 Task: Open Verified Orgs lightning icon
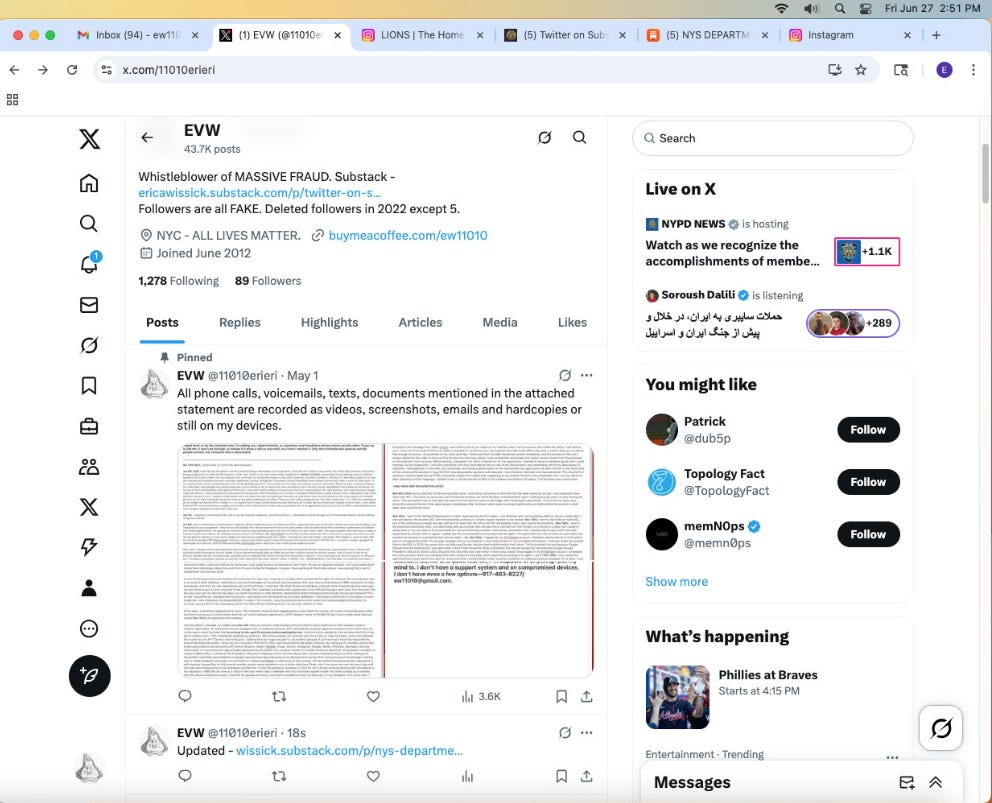(x=89, y=547)
